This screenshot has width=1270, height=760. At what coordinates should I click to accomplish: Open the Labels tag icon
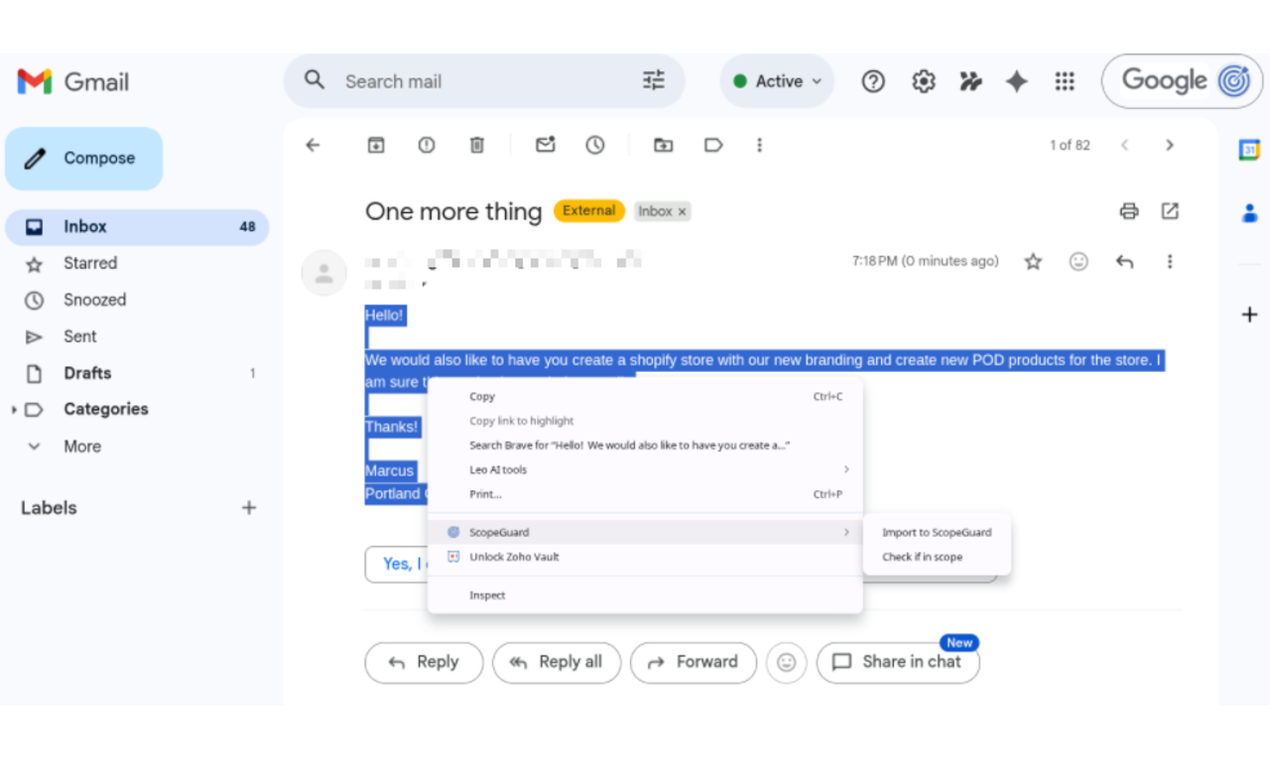[713, 145]
